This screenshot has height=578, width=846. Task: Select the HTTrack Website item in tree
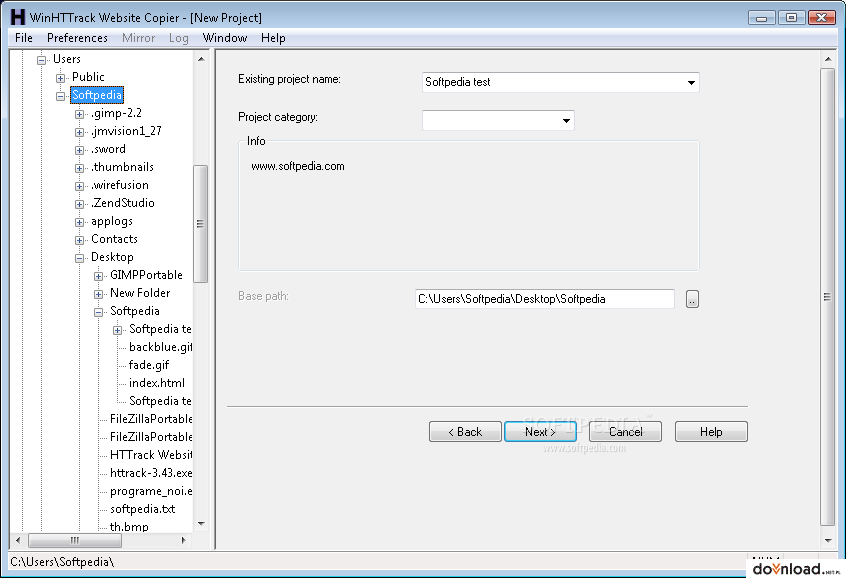(151, 454)
